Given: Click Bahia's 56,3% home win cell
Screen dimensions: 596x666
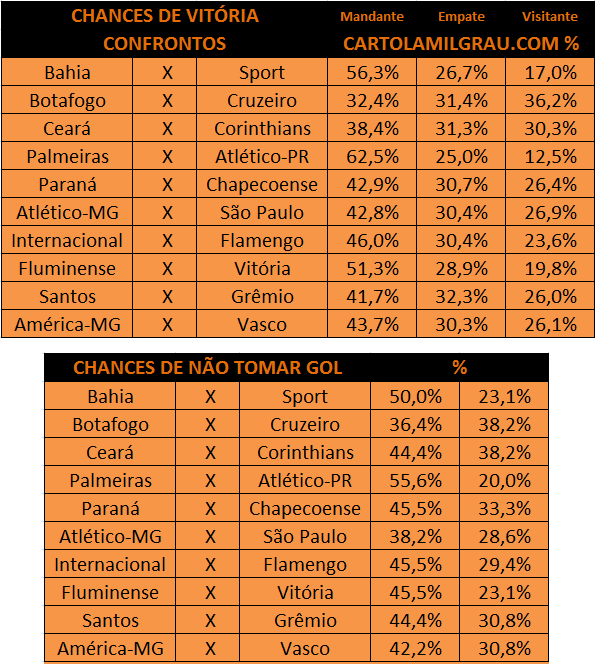Looking at the screenshot, I should [x=372, y=72].
